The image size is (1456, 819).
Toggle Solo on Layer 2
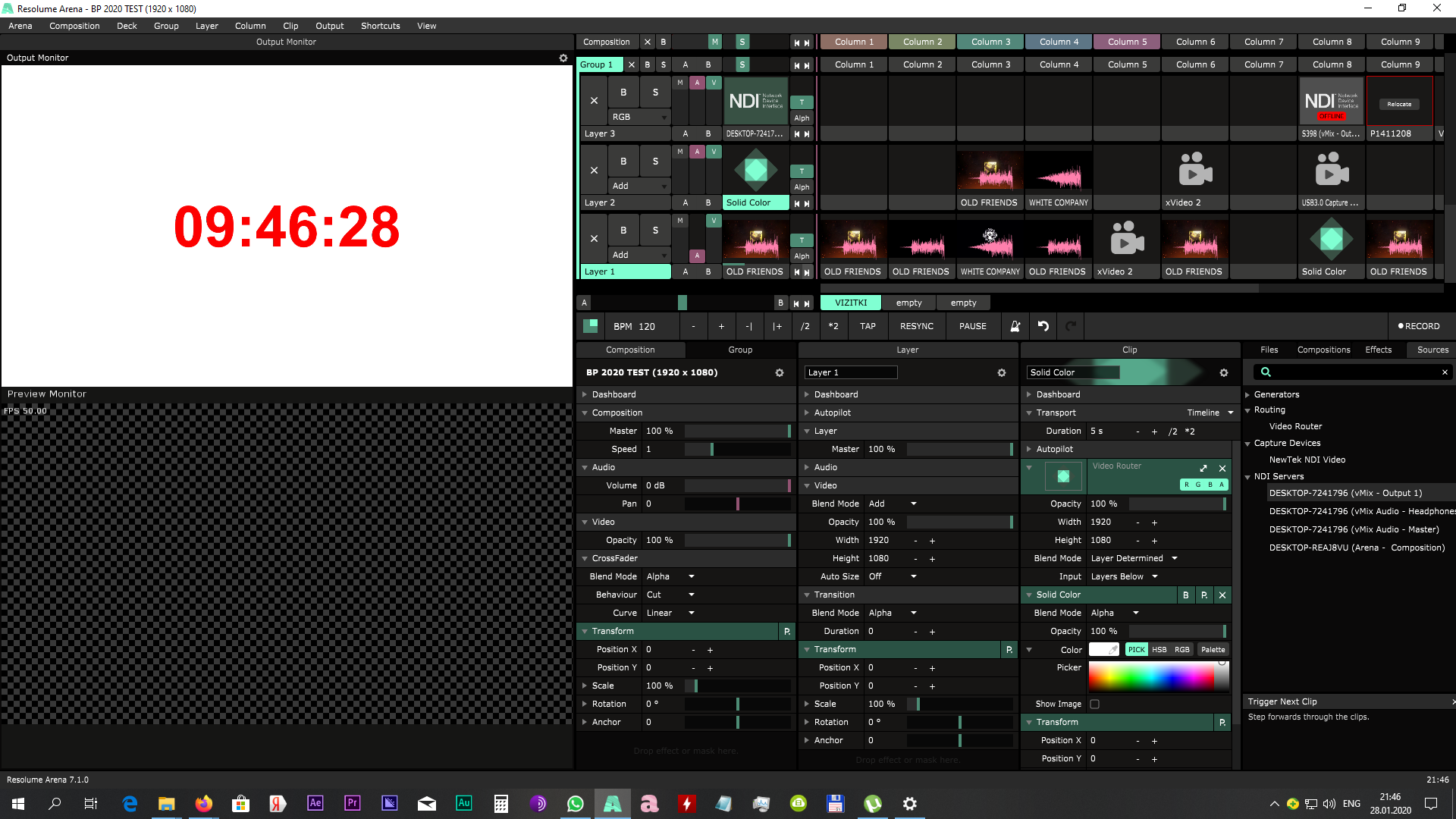point(655,161)
